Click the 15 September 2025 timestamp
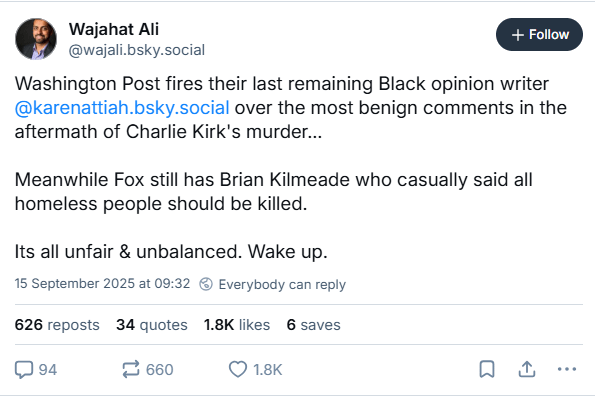This screenshot has width=595, height=396. [102, 283]
